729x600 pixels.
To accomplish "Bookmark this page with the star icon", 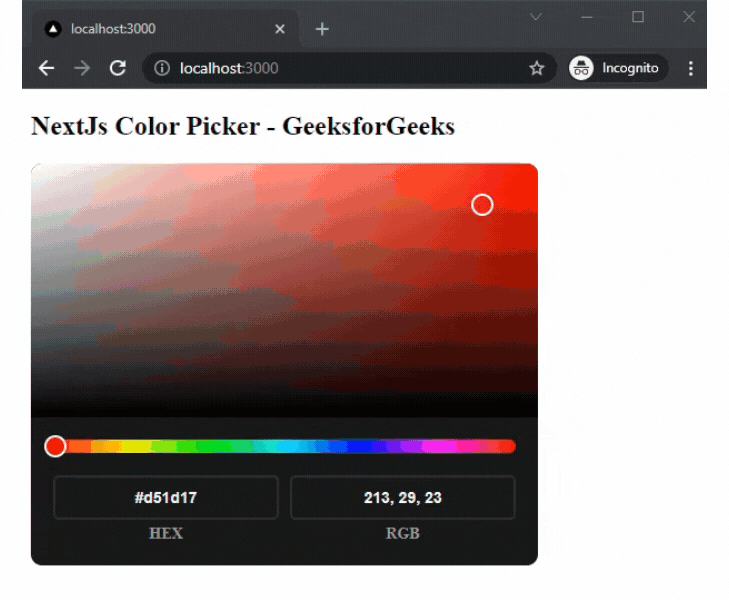I will click(x=537, y=68).
